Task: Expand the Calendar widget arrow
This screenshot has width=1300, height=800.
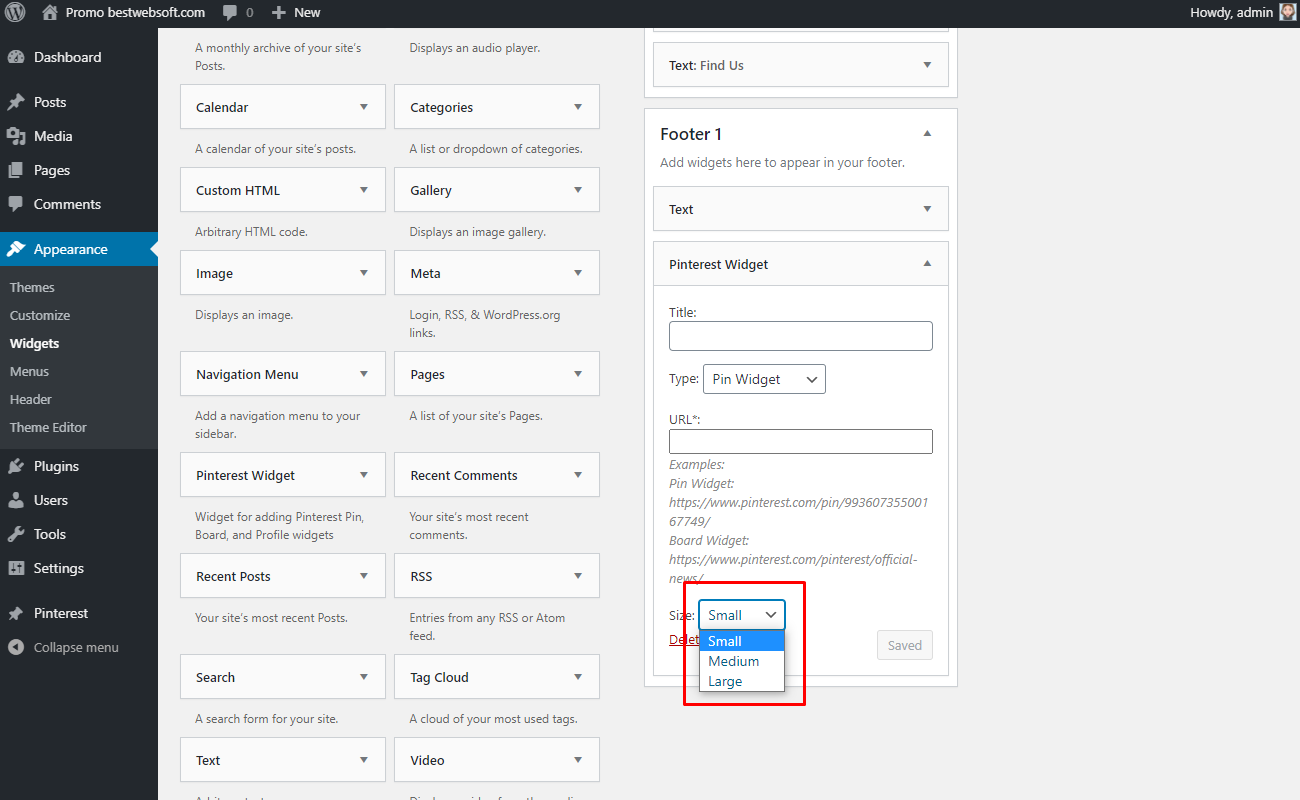Action: point(364,107)
